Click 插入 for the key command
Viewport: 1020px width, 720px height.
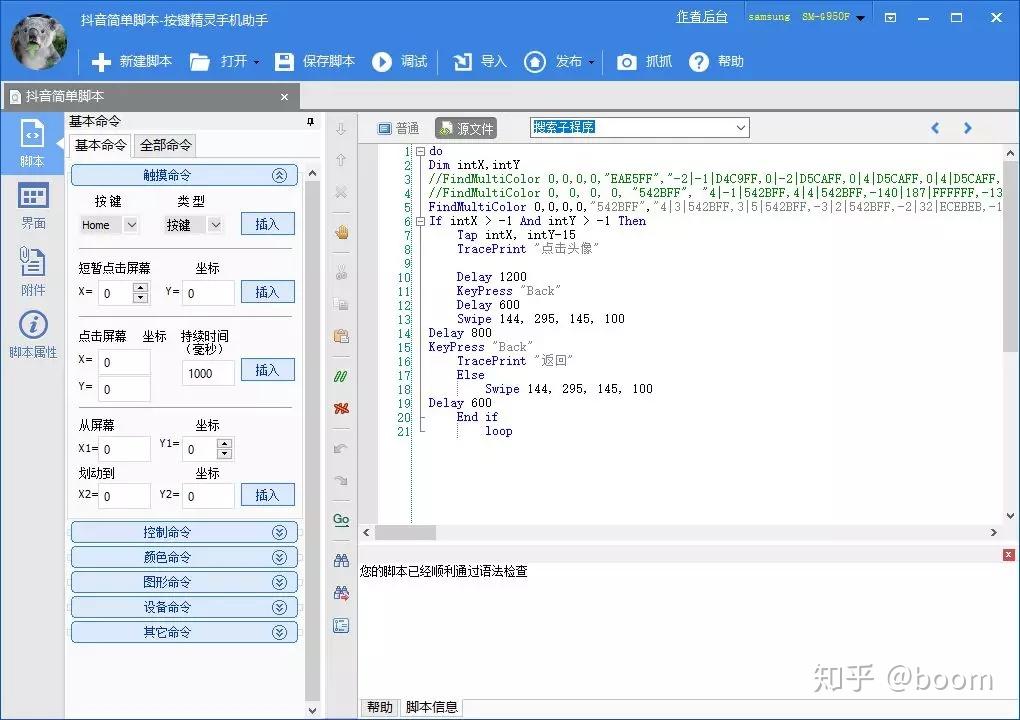(267, 224)
